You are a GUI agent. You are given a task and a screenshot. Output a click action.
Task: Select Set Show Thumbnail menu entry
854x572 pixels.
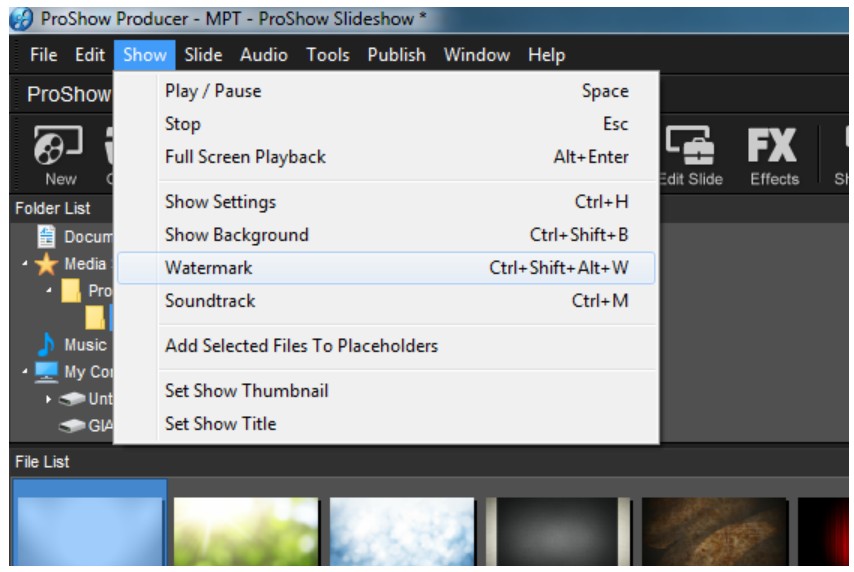coord(386,391)
